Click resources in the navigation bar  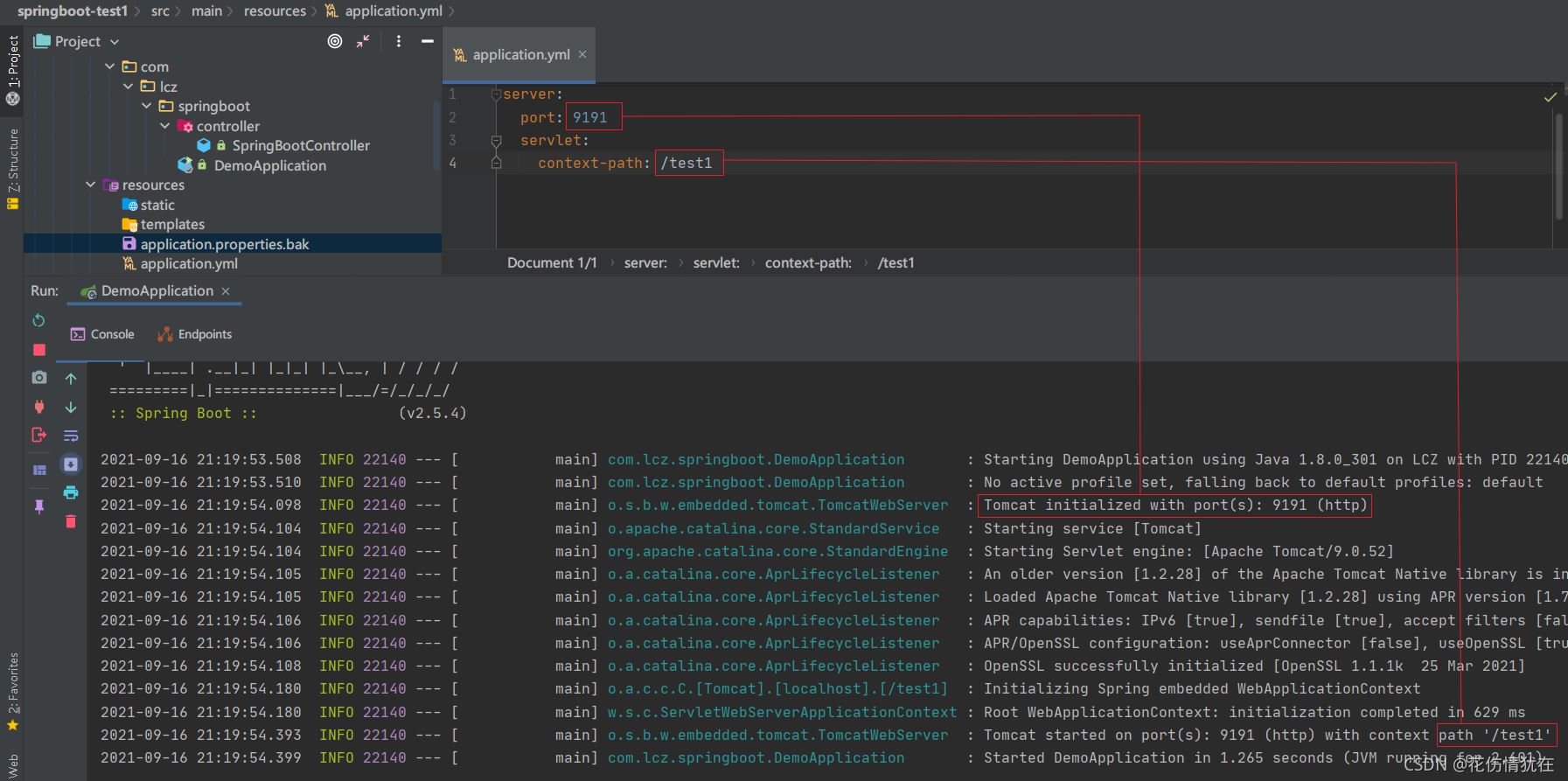pos(275,11)
